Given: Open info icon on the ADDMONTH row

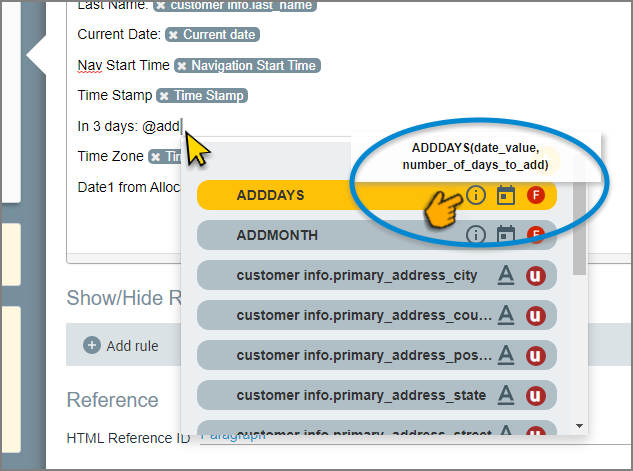Looking at the screenshot, I should tap(476, 235).
